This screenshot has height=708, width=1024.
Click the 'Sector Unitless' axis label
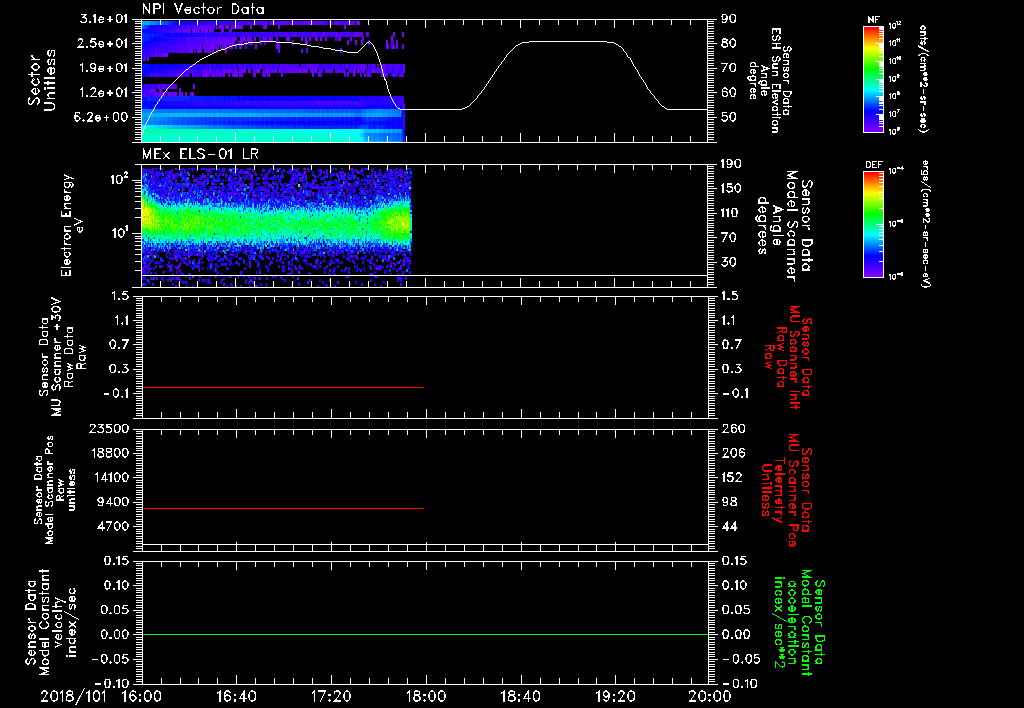[42, 81]
